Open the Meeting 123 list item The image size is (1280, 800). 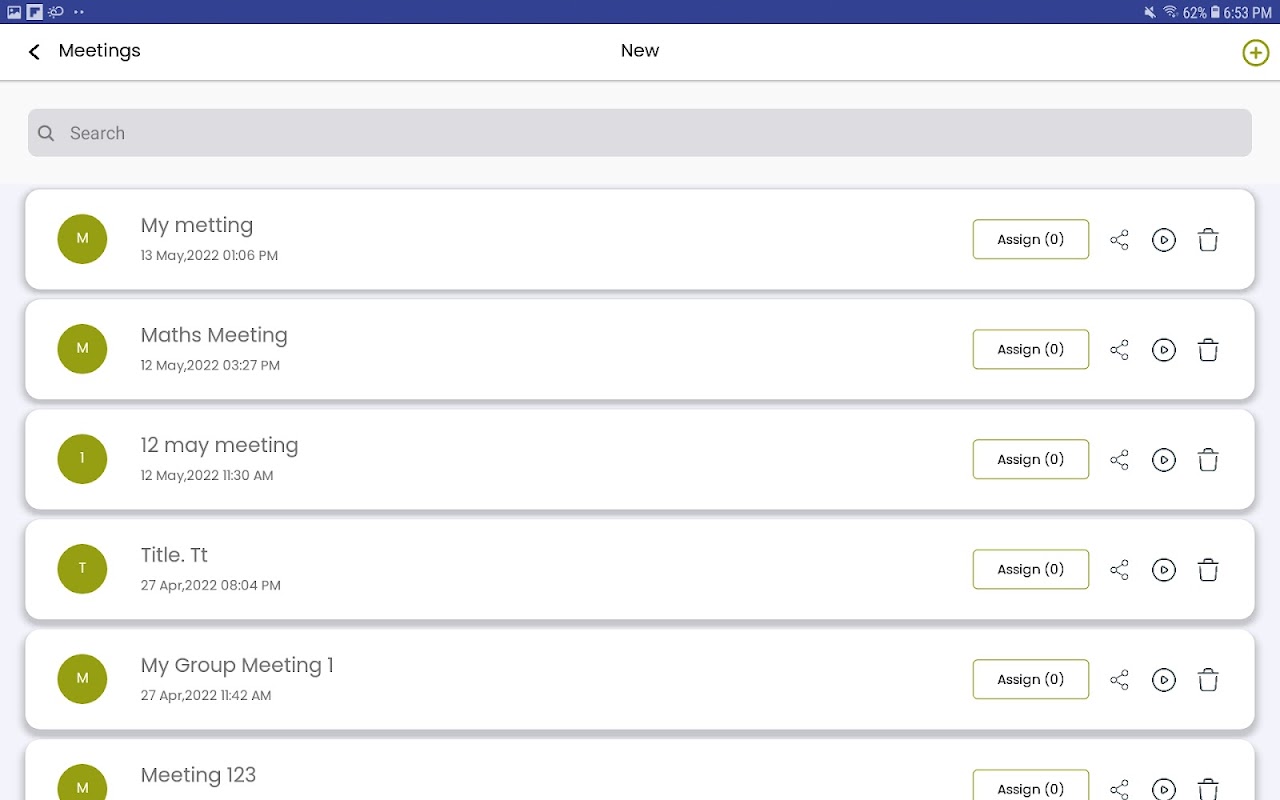500,776
